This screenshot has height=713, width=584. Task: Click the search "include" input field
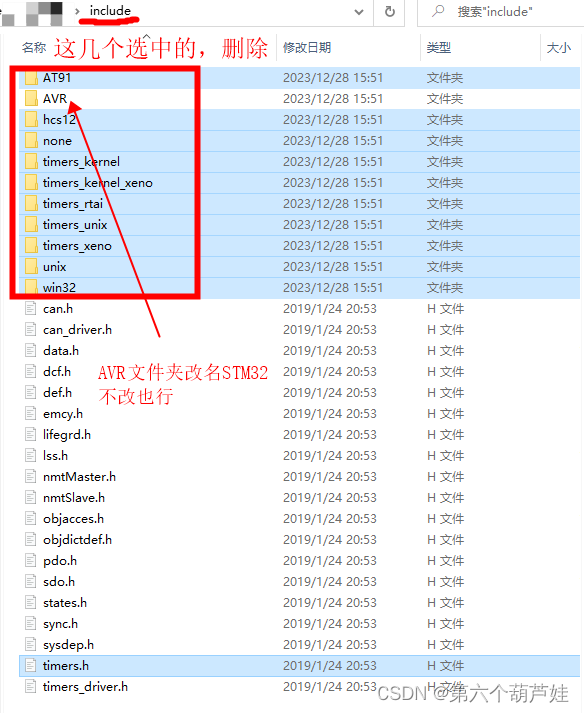pyautogui.click(x=500, y=12)
